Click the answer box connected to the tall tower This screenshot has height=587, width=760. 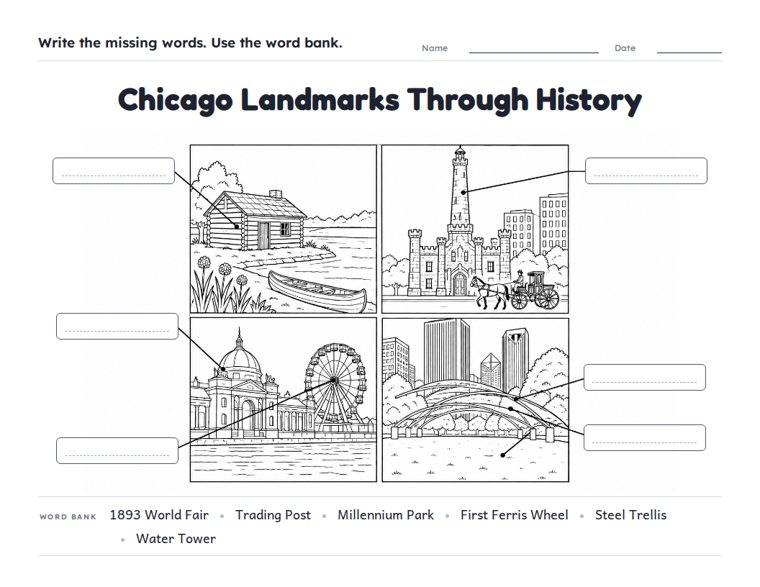point(646,171)
